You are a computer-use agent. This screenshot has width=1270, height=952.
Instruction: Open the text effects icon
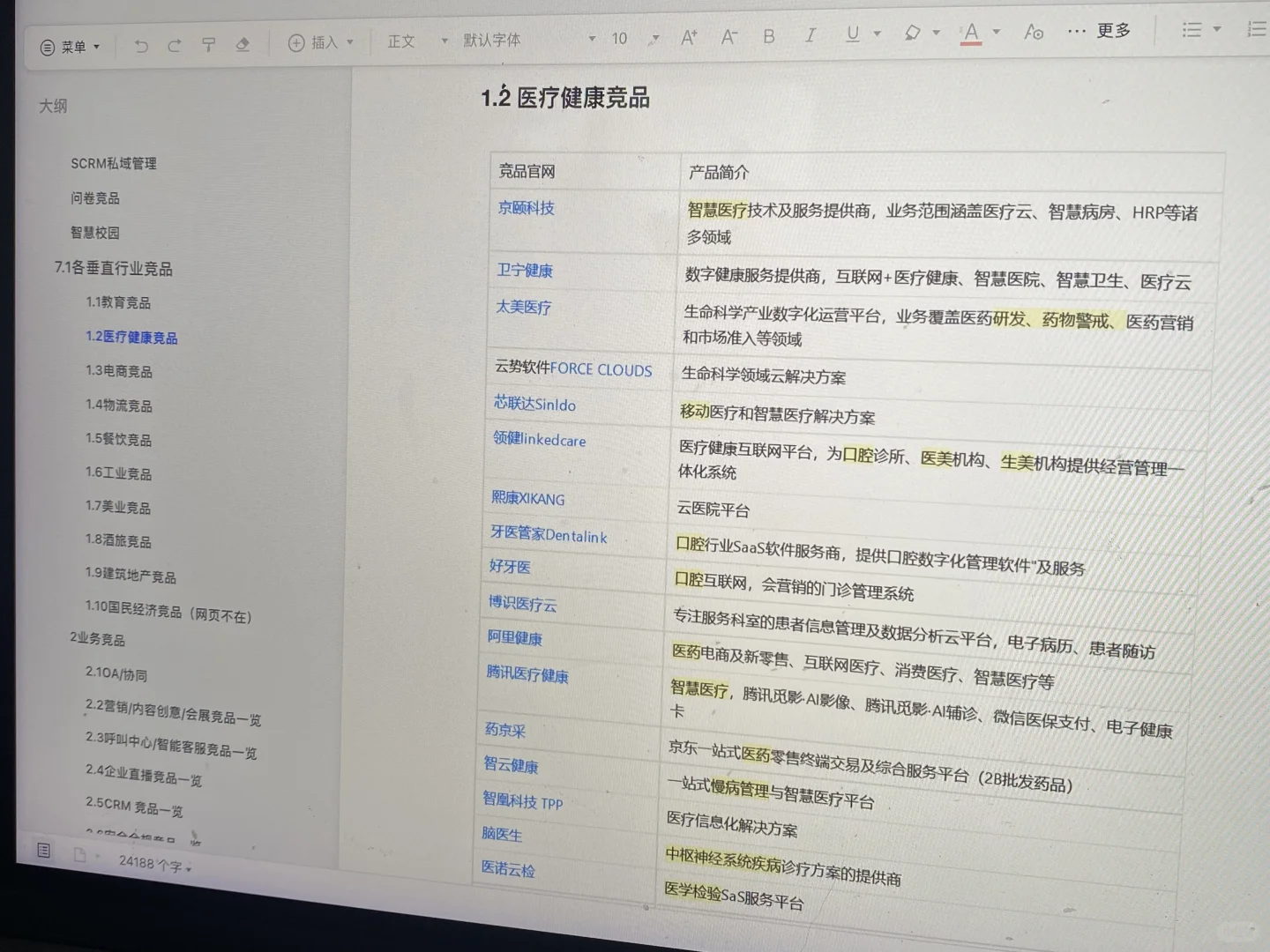(x=1034, y=32)
